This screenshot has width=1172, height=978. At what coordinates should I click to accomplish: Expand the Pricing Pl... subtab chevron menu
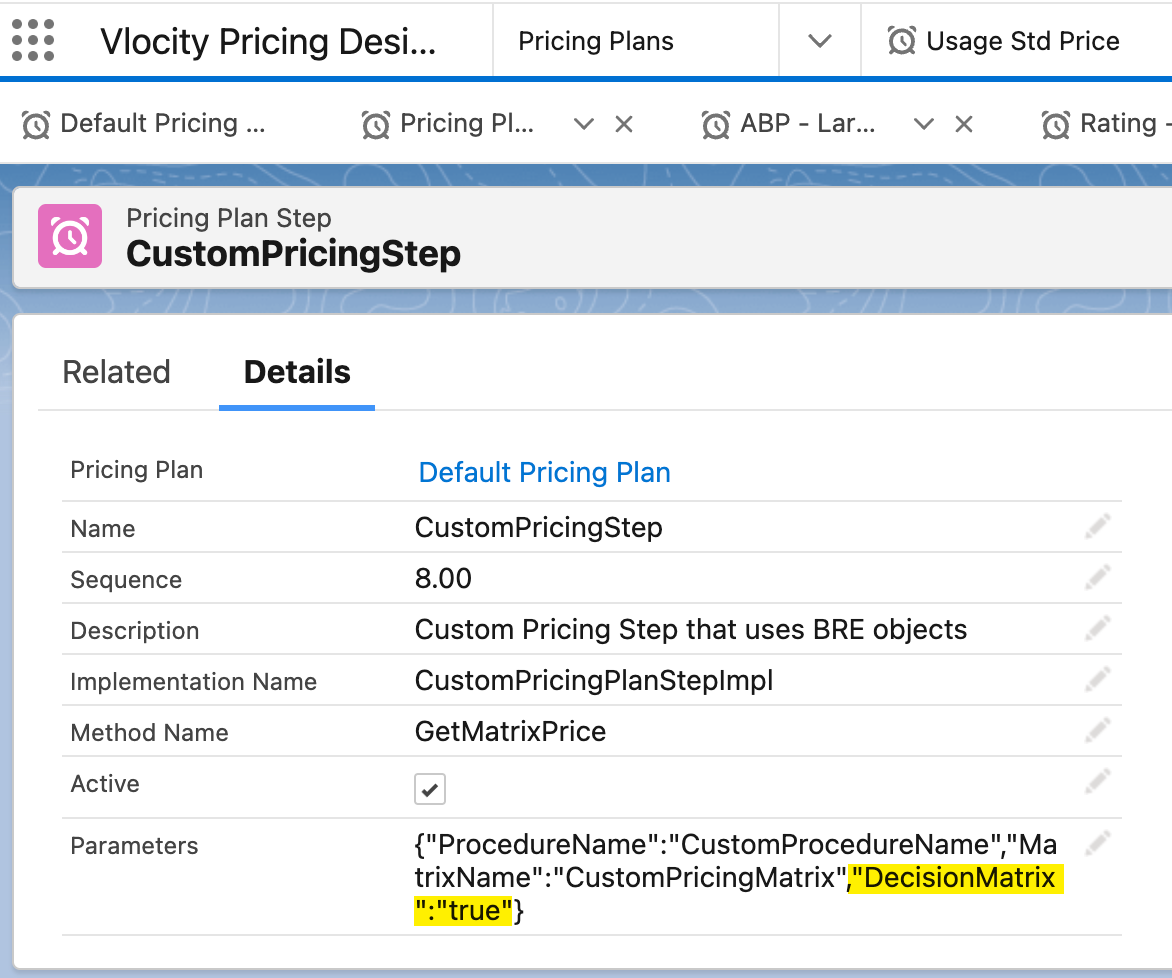584,123
